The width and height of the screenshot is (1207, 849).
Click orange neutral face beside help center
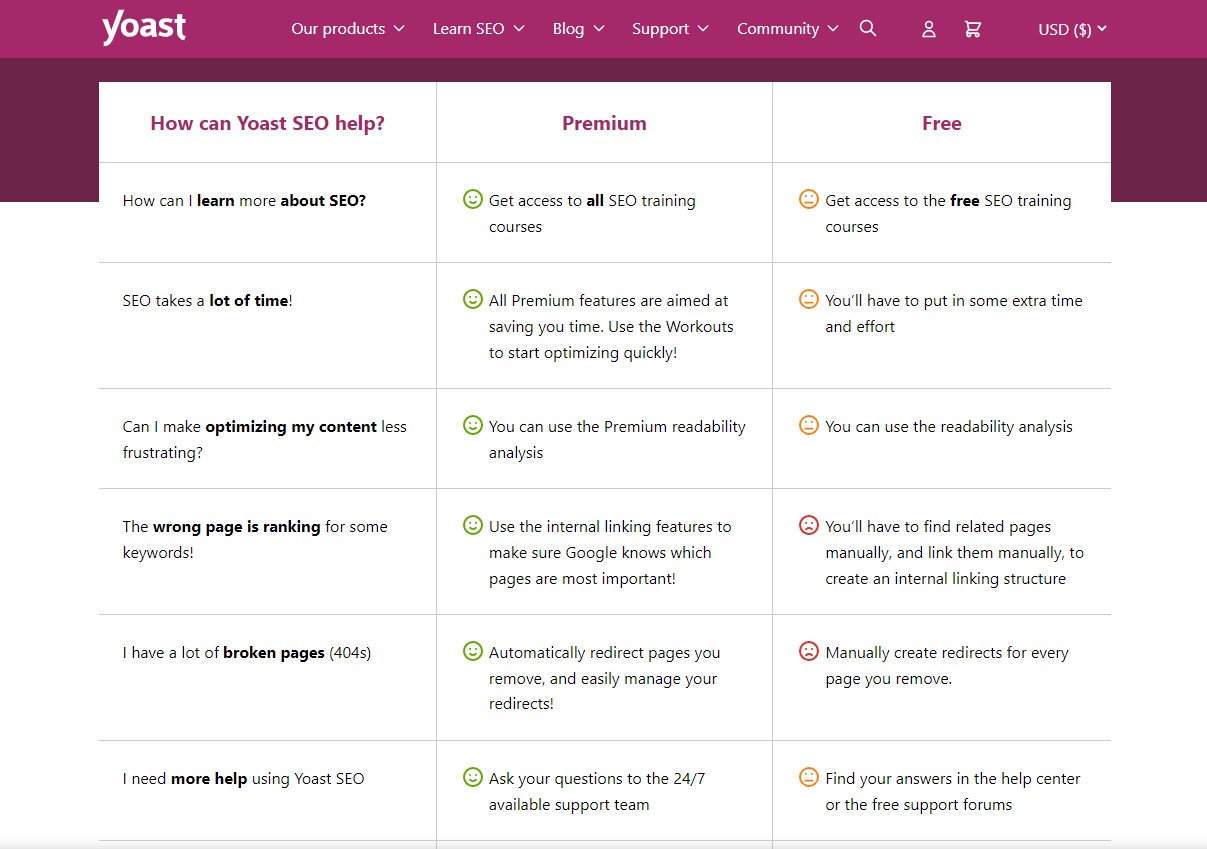[809, 778]
